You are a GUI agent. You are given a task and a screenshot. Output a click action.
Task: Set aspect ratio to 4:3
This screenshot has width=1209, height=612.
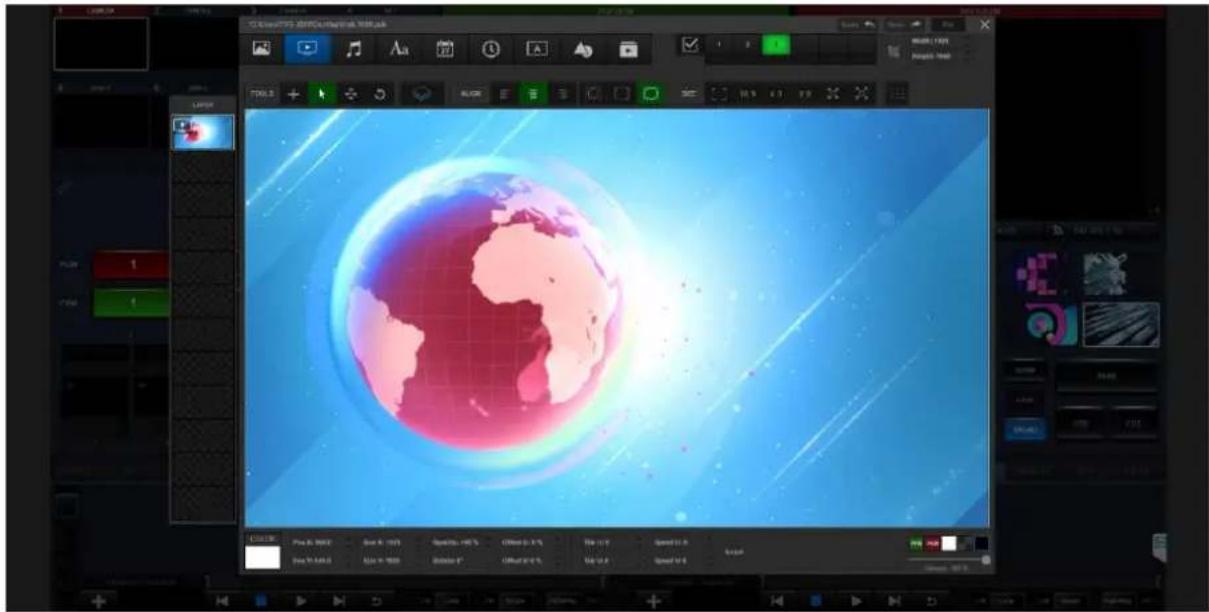click(776, 93)
